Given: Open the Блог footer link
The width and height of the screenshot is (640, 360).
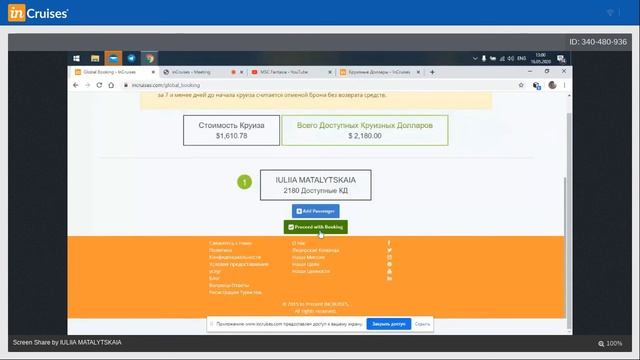Looking at the screenshot, I should click(x=214, y=278).
